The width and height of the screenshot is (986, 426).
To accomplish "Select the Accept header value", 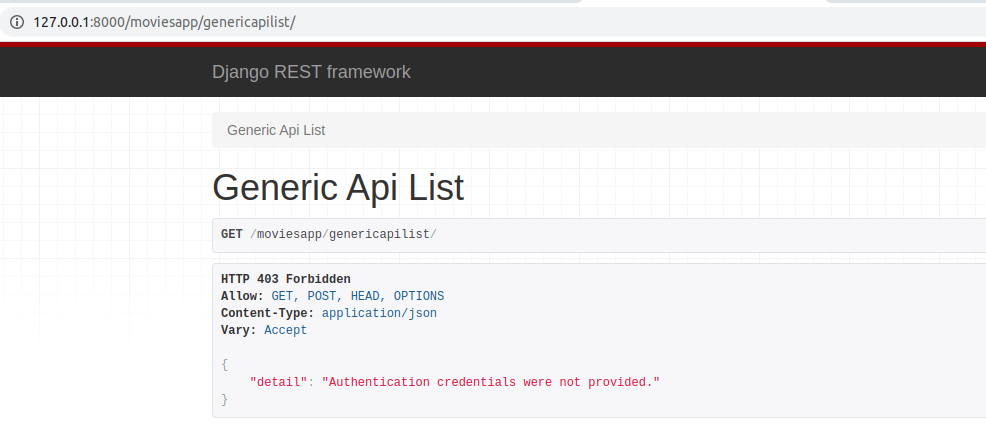I will (x=285, y=330).
